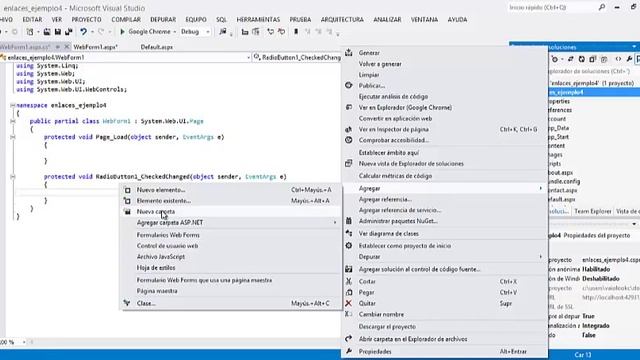640x360 pixels.
Task: Open the AYUDA menu
Action: (457, 20)
